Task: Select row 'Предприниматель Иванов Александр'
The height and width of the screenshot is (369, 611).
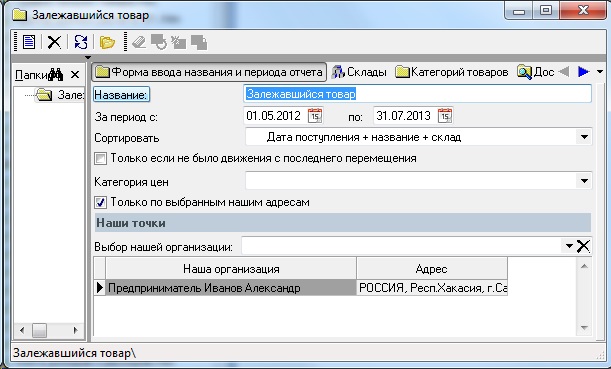Action: [231, 288]
